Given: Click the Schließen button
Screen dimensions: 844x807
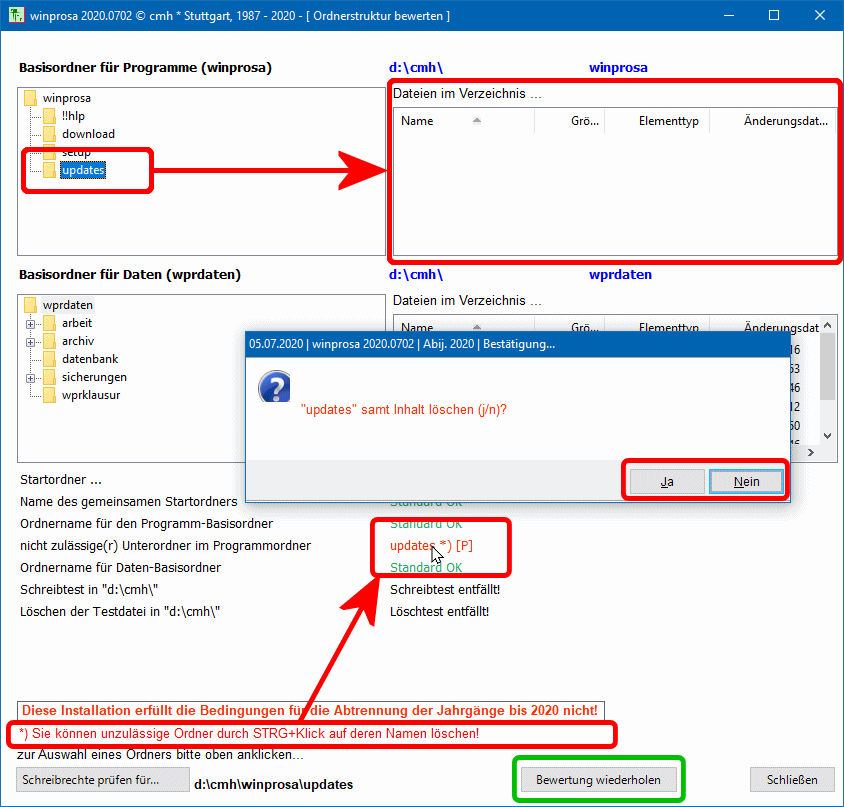Looking at the screenshot, I should pos(792,780).
